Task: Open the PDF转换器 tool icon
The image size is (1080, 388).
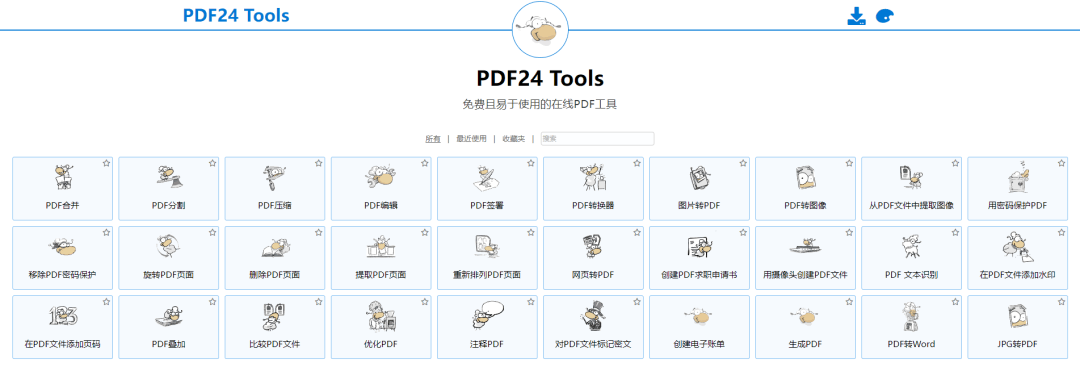Action: tap(593, 178)
